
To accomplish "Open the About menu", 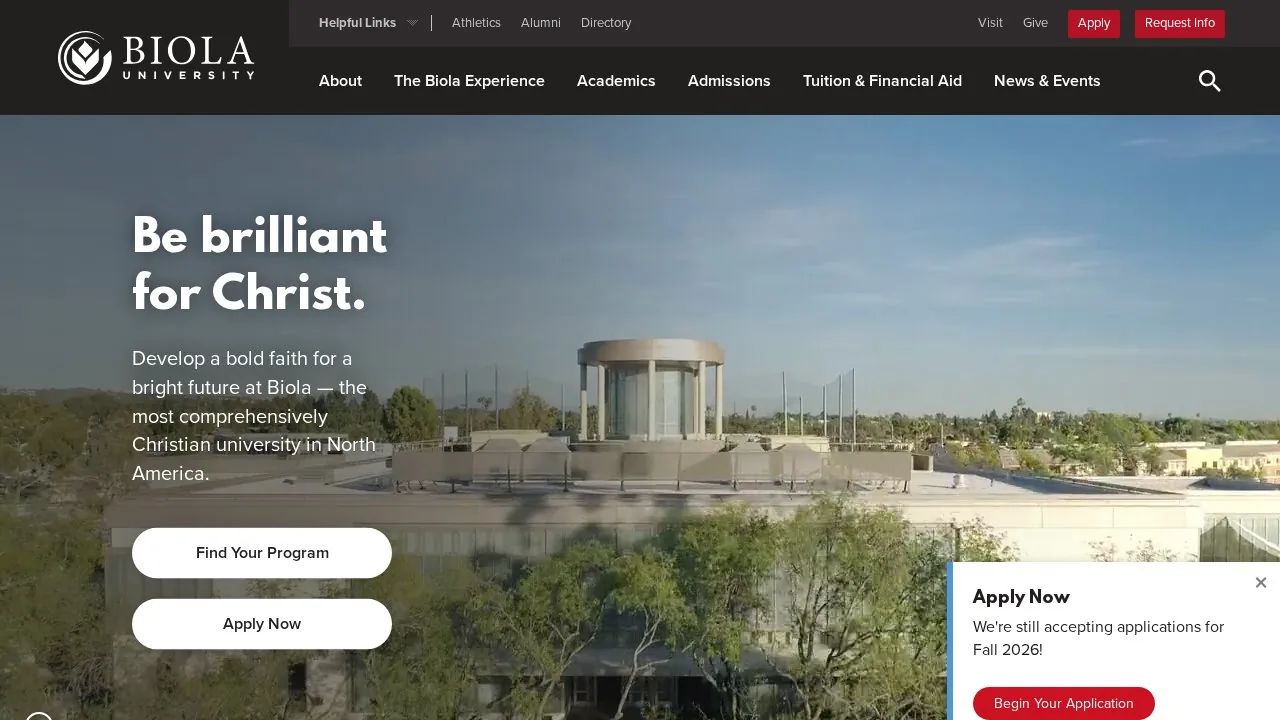I will pos(340,81).
